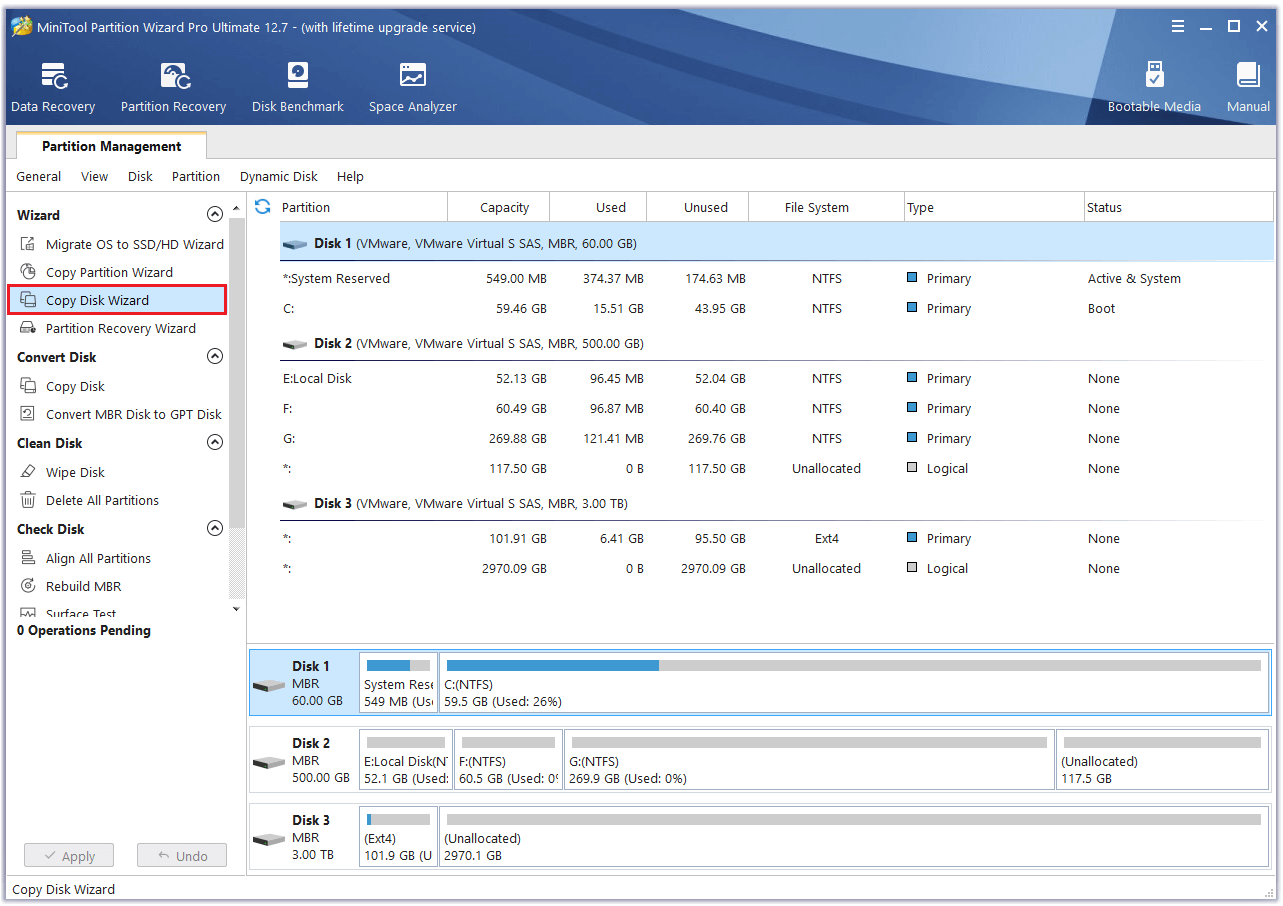This screenshot has width=1283, height=906.
Task: Select the G: partition row
Action: [x=776, y=438]
